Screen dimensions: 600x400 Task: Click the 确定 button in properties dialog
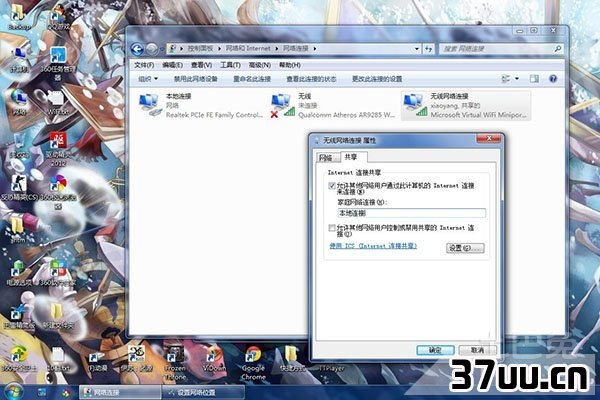coord(435,350)
